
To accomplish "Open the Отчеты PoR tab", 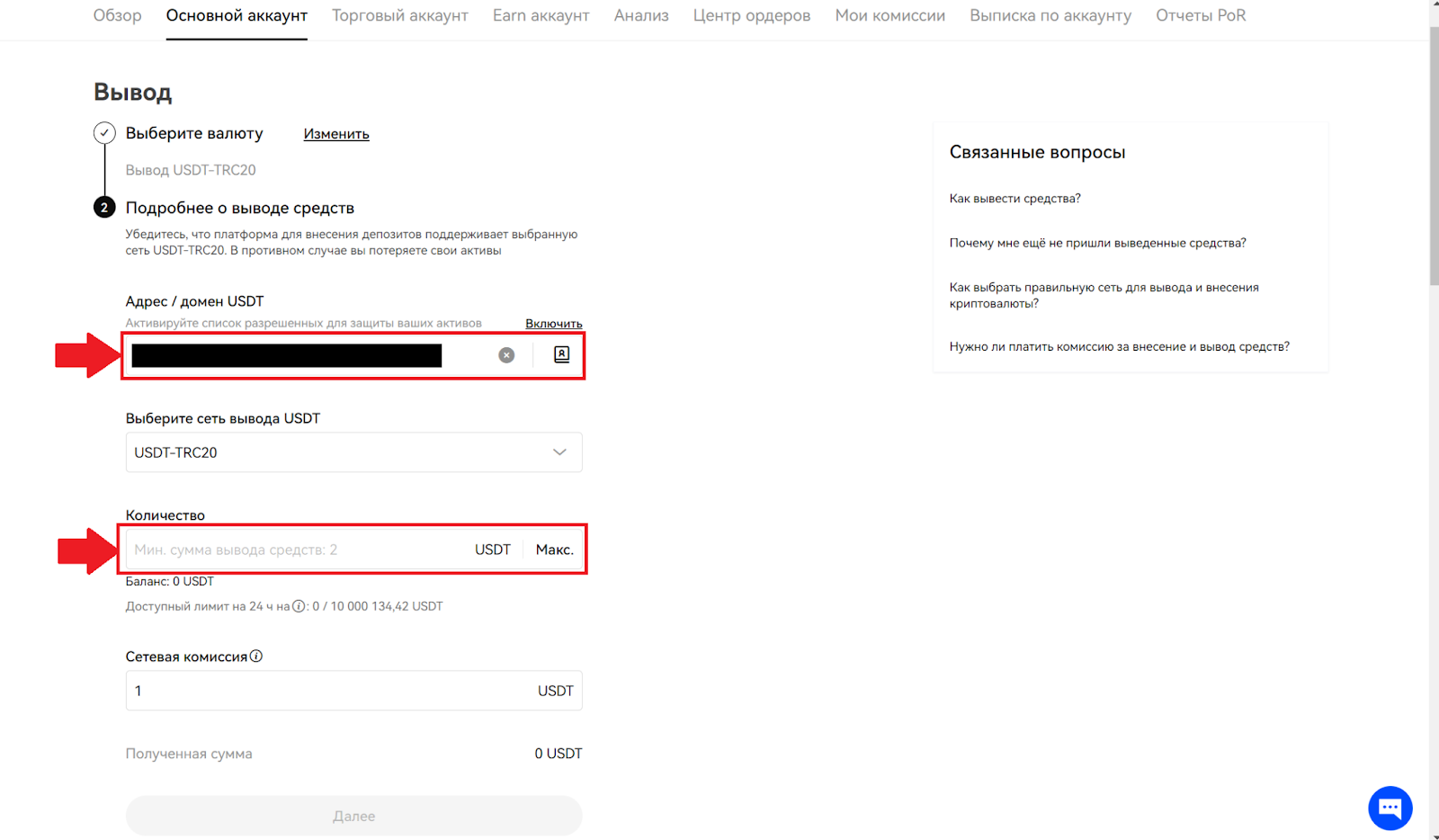I will 1201,15.
